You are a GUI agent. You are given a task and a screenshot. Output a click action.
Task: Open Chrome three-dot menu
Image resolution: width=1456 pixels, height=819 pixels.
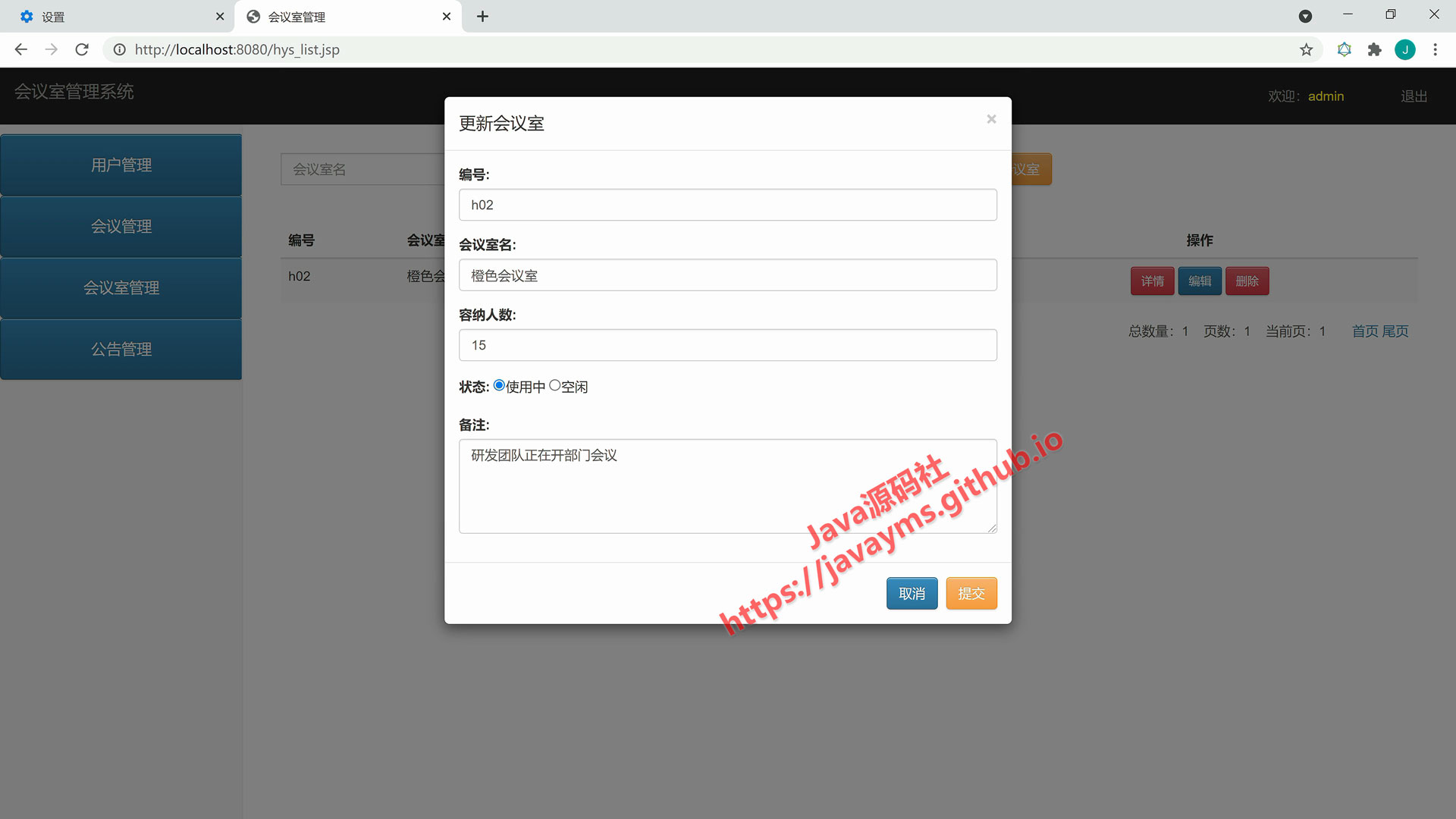point(1435,49)
